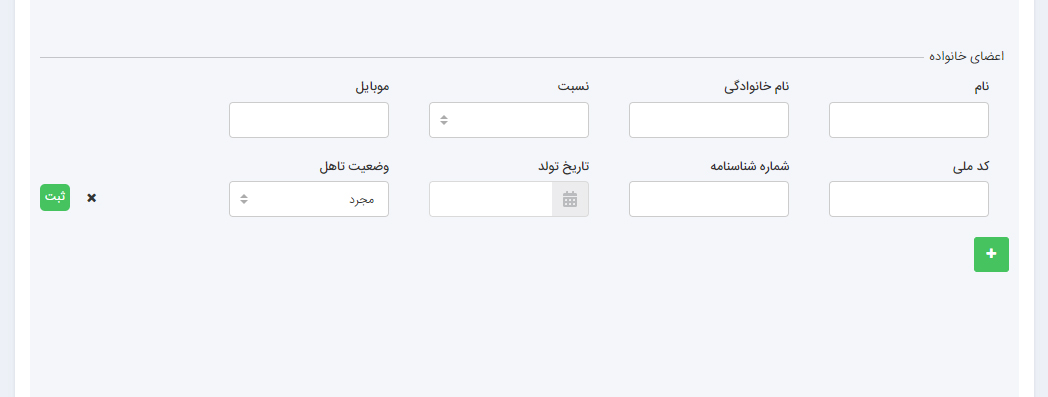Select the کد ملی field label
The height and width of the screenshot is (397, 1048).
pyautogui.click(x=971, y=166)
